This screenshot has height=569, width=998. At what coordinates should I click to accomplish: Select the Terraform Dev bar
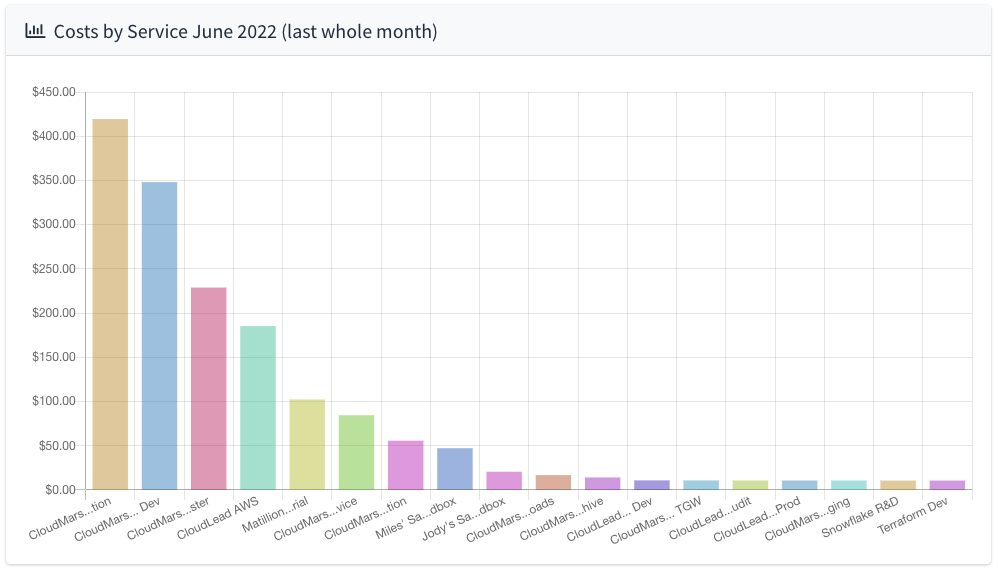[947, 485]
